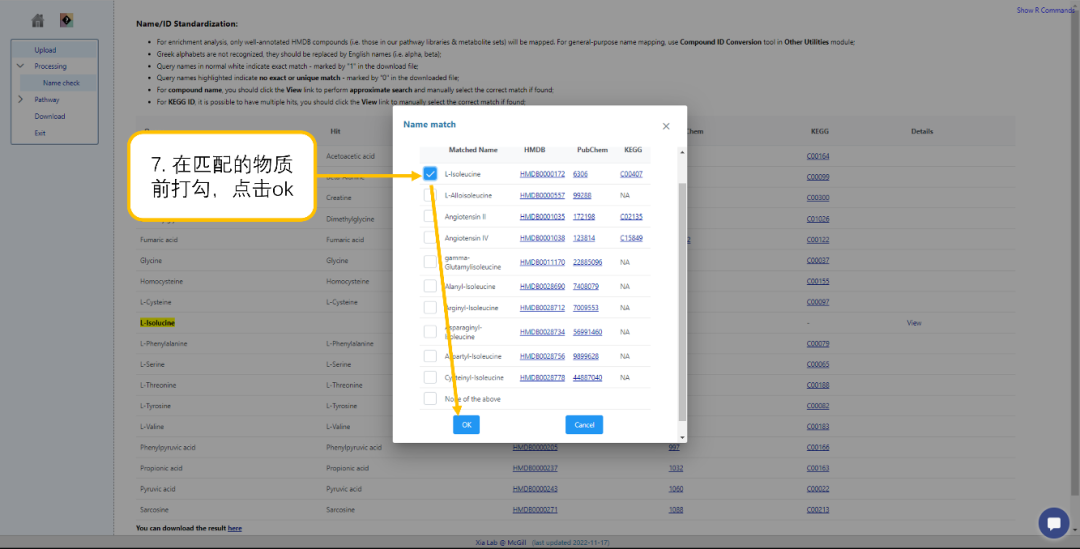Click Sarcosine in the Query column
Screen dimensions: 1080x549
coord(154,510)
